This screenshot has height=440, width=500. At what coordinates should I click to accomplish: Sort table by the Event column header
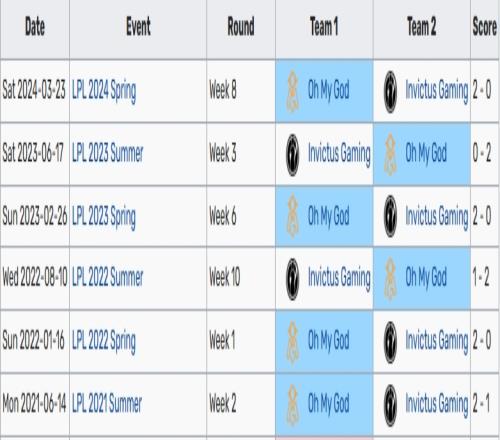pos(138,27)
